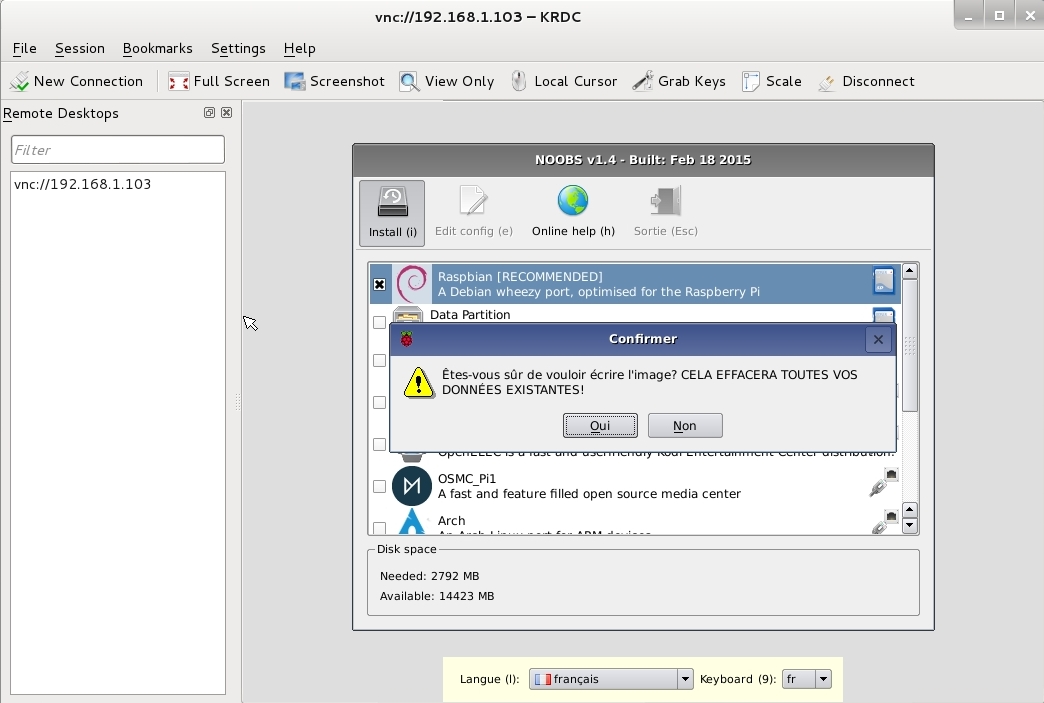
Task: Maximize the KRDC window
Action: coord(999,15)
